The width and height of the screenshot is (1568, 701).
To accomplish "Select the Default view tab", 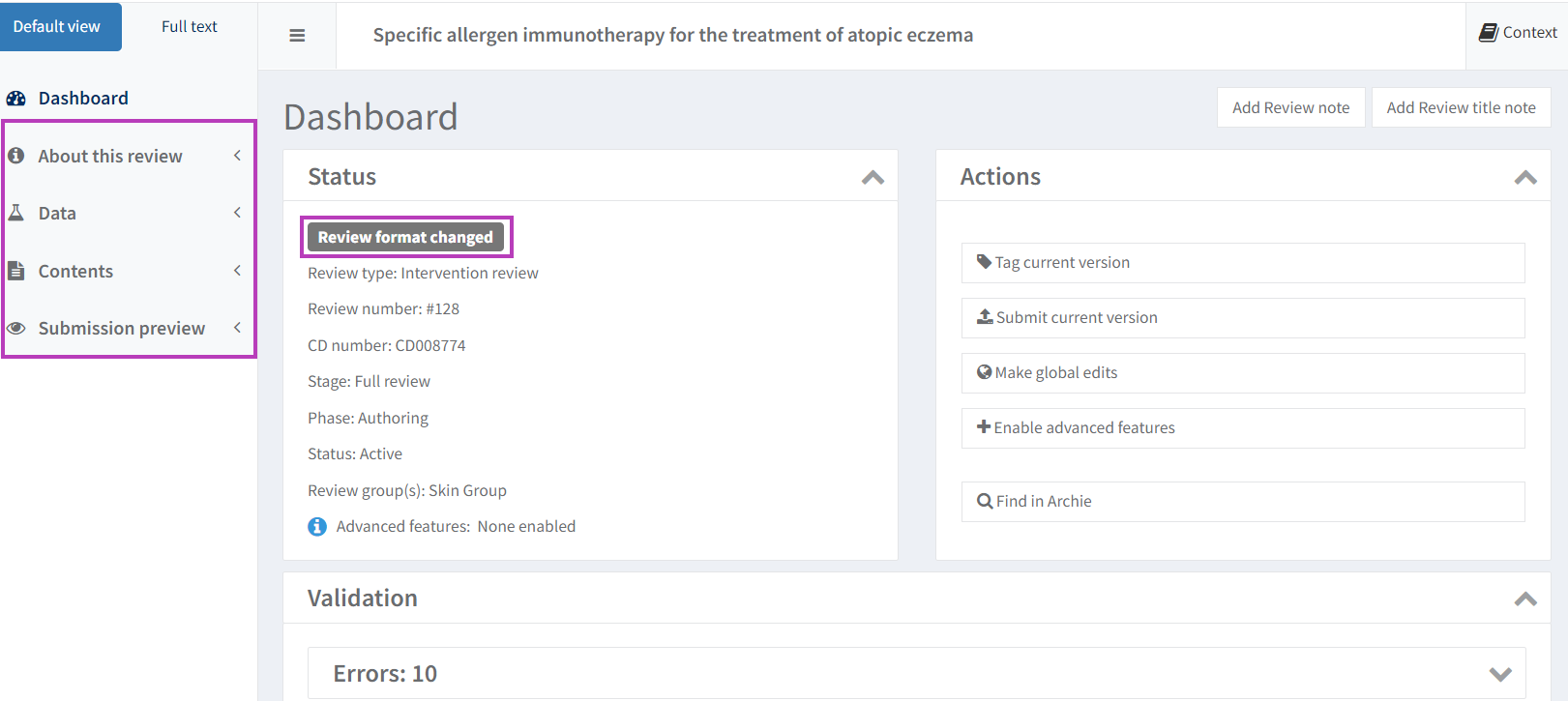I will (x=57, y=27).
